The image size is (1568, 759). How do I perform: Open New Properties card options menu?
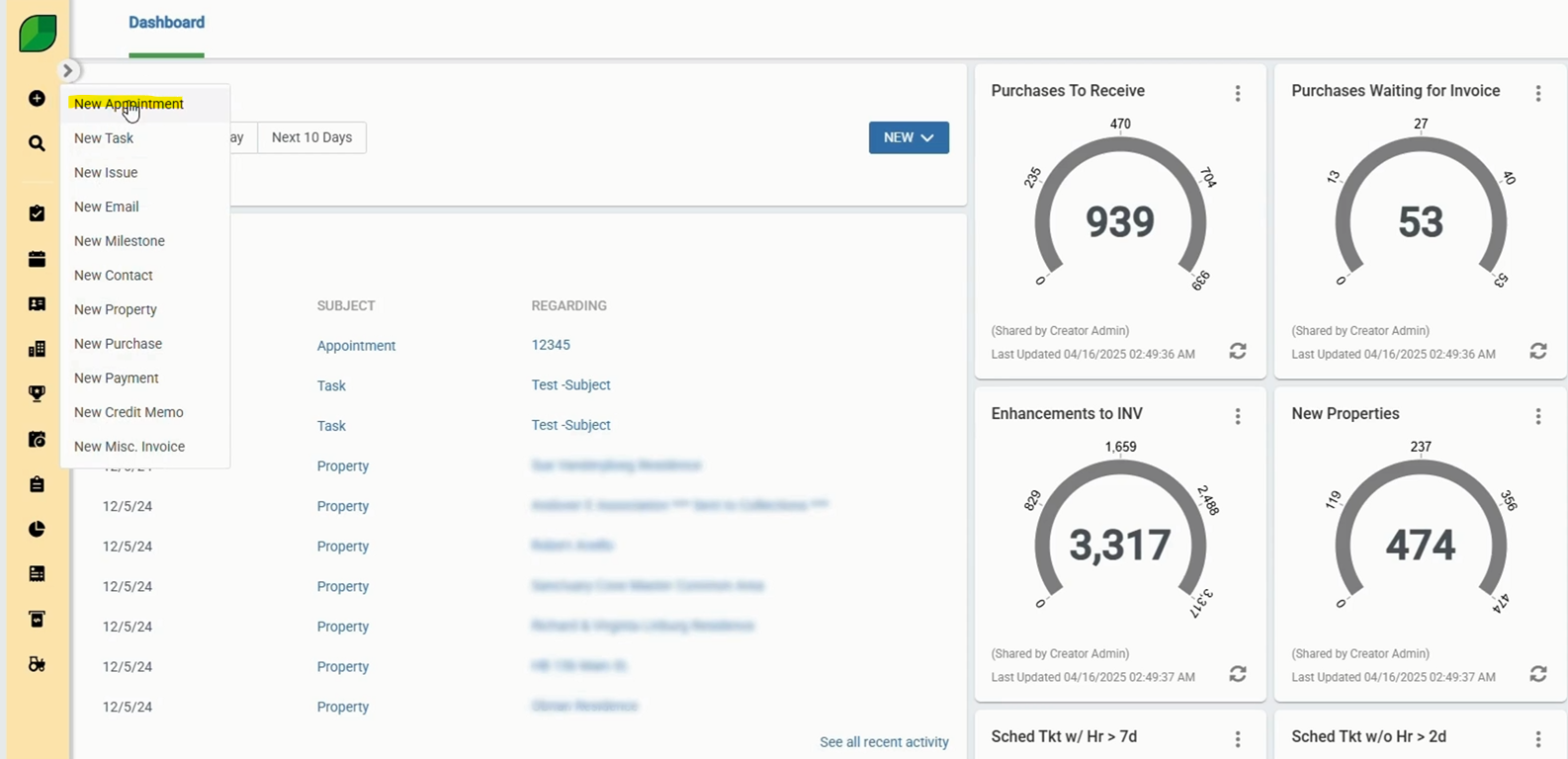click(x=1538, y=416)
